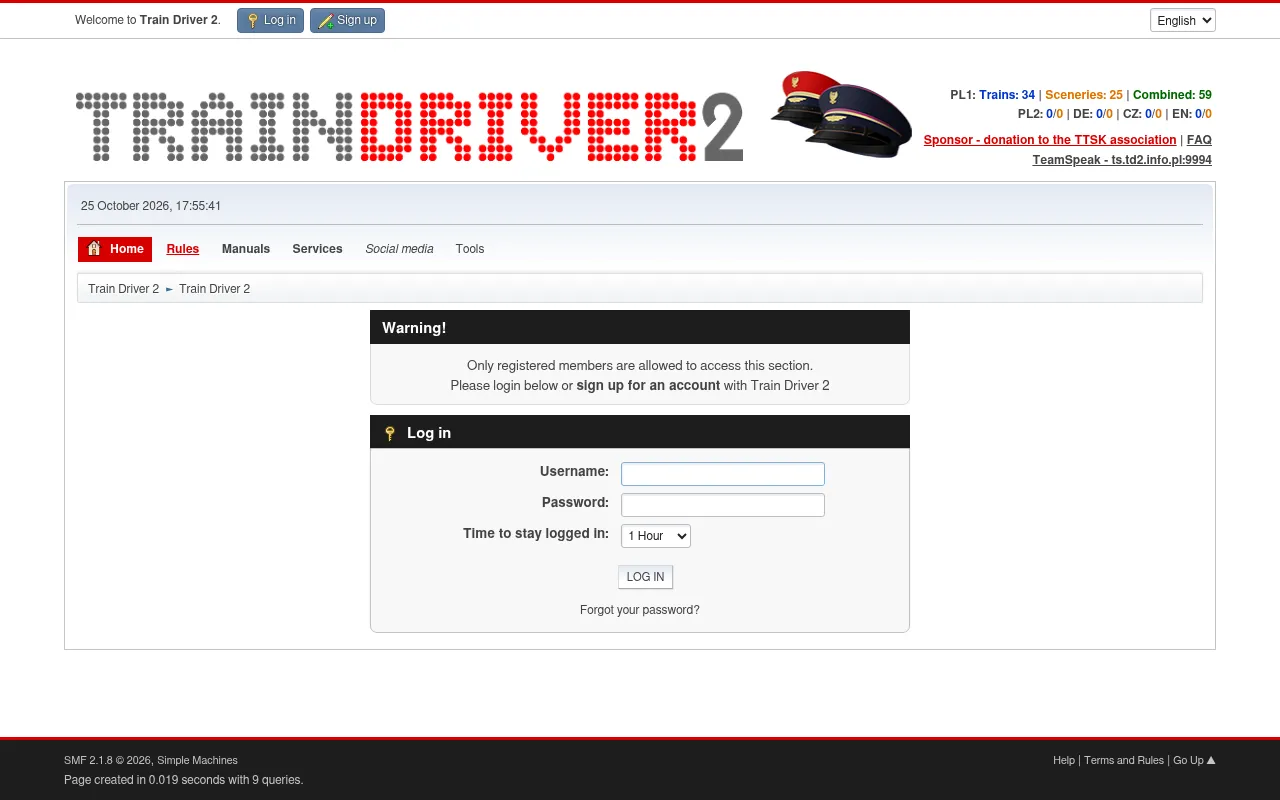
Task: Open TeamSpeak server link
Action: click(1122, 160)
